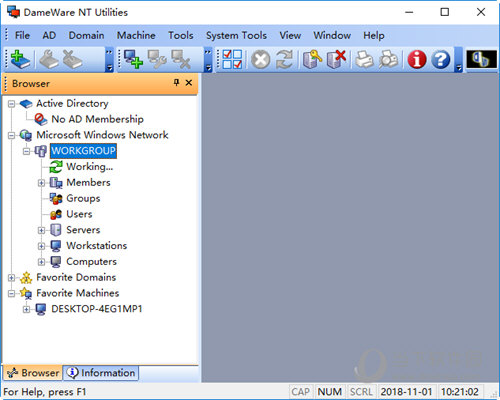
Task: Collapse the Microsoft Windows Network node
Action: click(x=12, y=135)
